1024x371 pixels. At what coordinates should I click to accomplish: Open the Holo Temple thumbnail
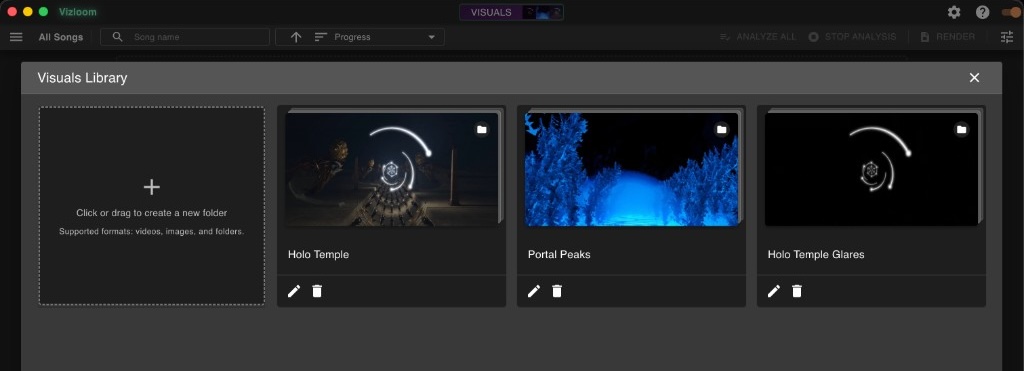coord(392,169)
